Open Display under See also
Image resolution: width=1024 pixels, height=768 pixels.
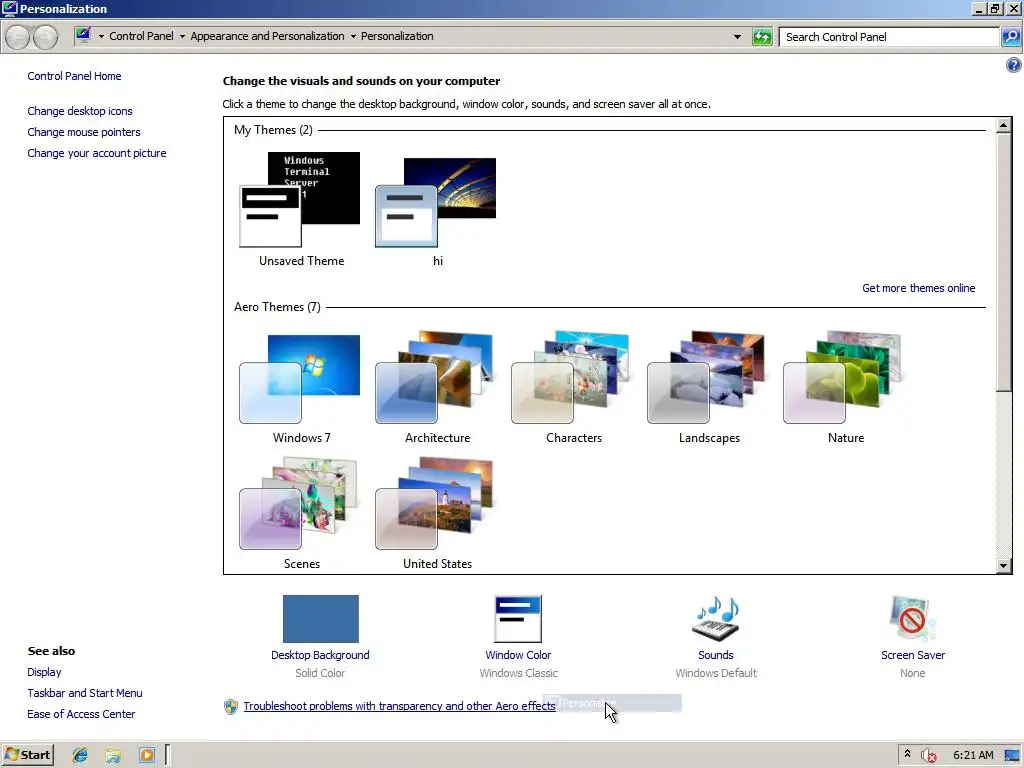click(x=44, y=672)
